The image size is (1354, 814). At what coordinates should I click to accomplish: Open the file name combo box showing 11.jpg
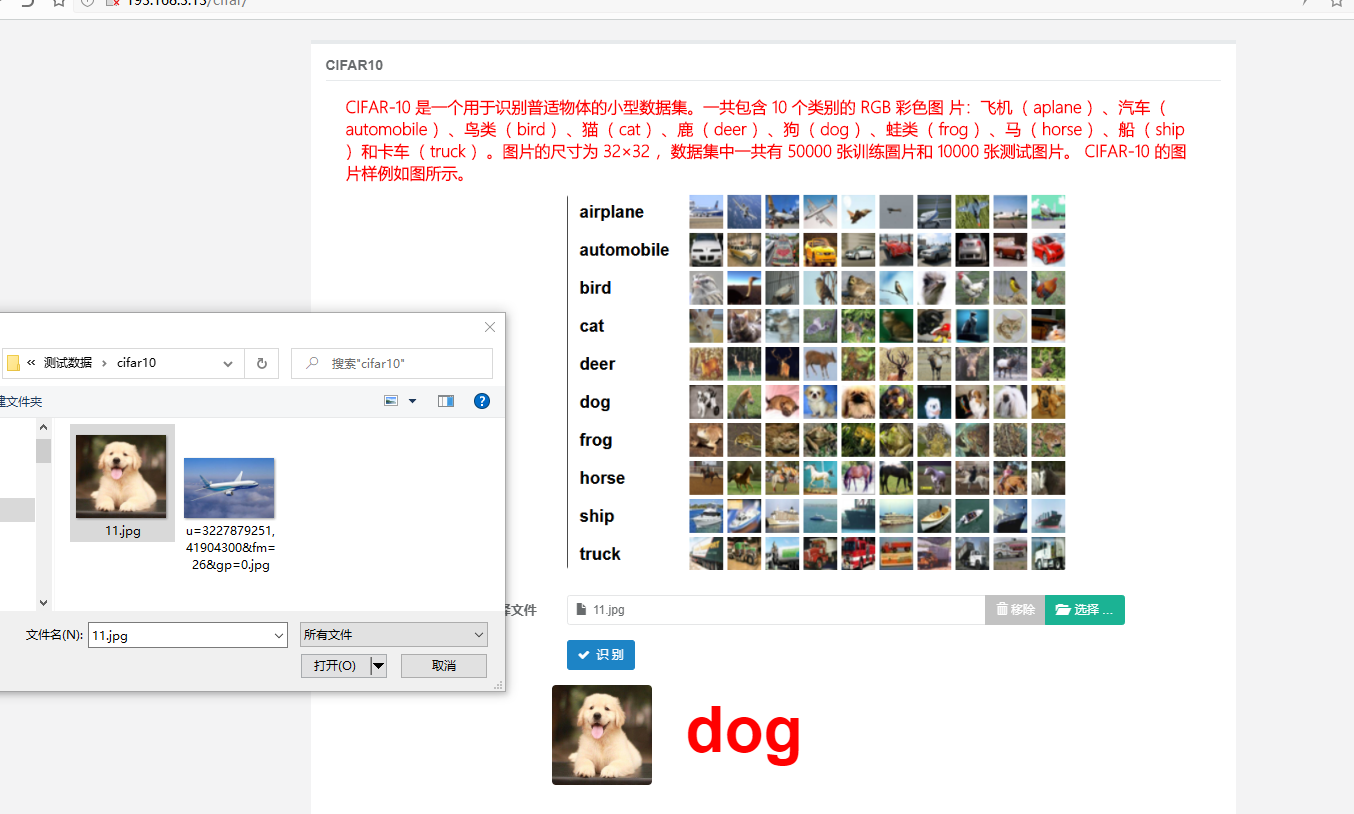click(187, 634)
